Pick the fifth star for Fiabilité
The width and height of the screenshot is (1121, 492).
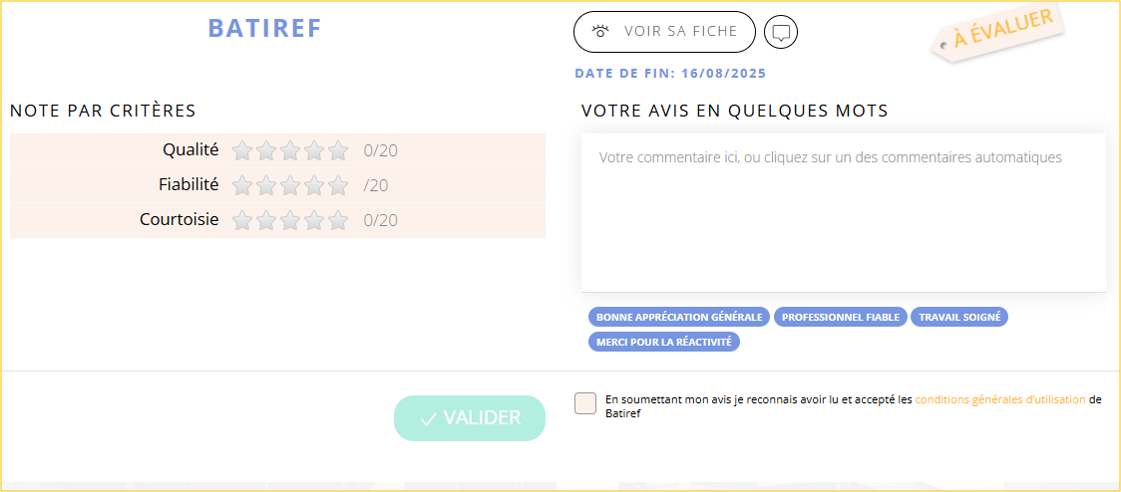338,185
